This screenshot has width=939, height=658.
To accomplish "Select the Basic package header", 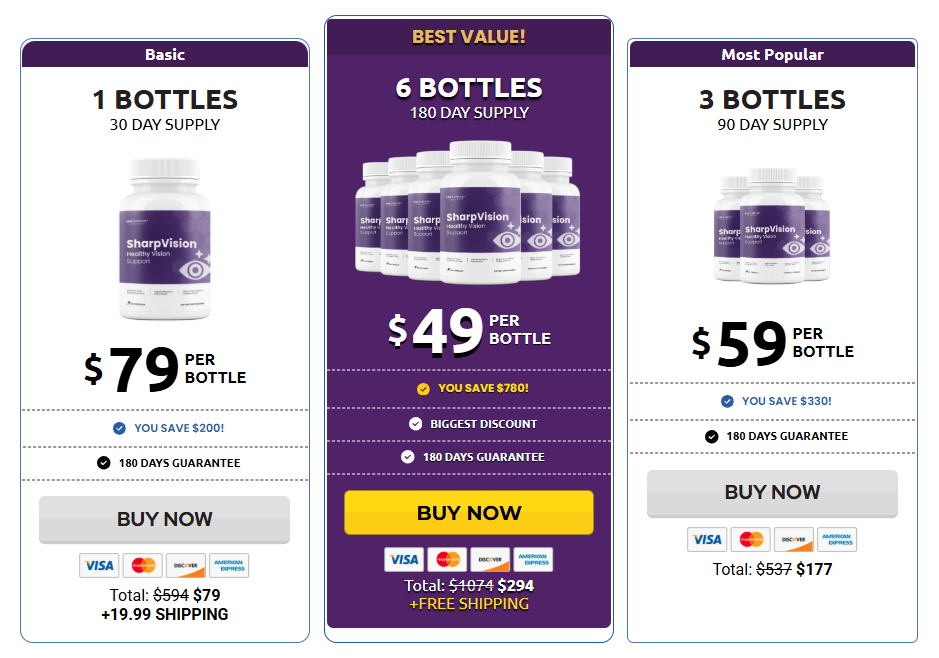I will (165, 54).
